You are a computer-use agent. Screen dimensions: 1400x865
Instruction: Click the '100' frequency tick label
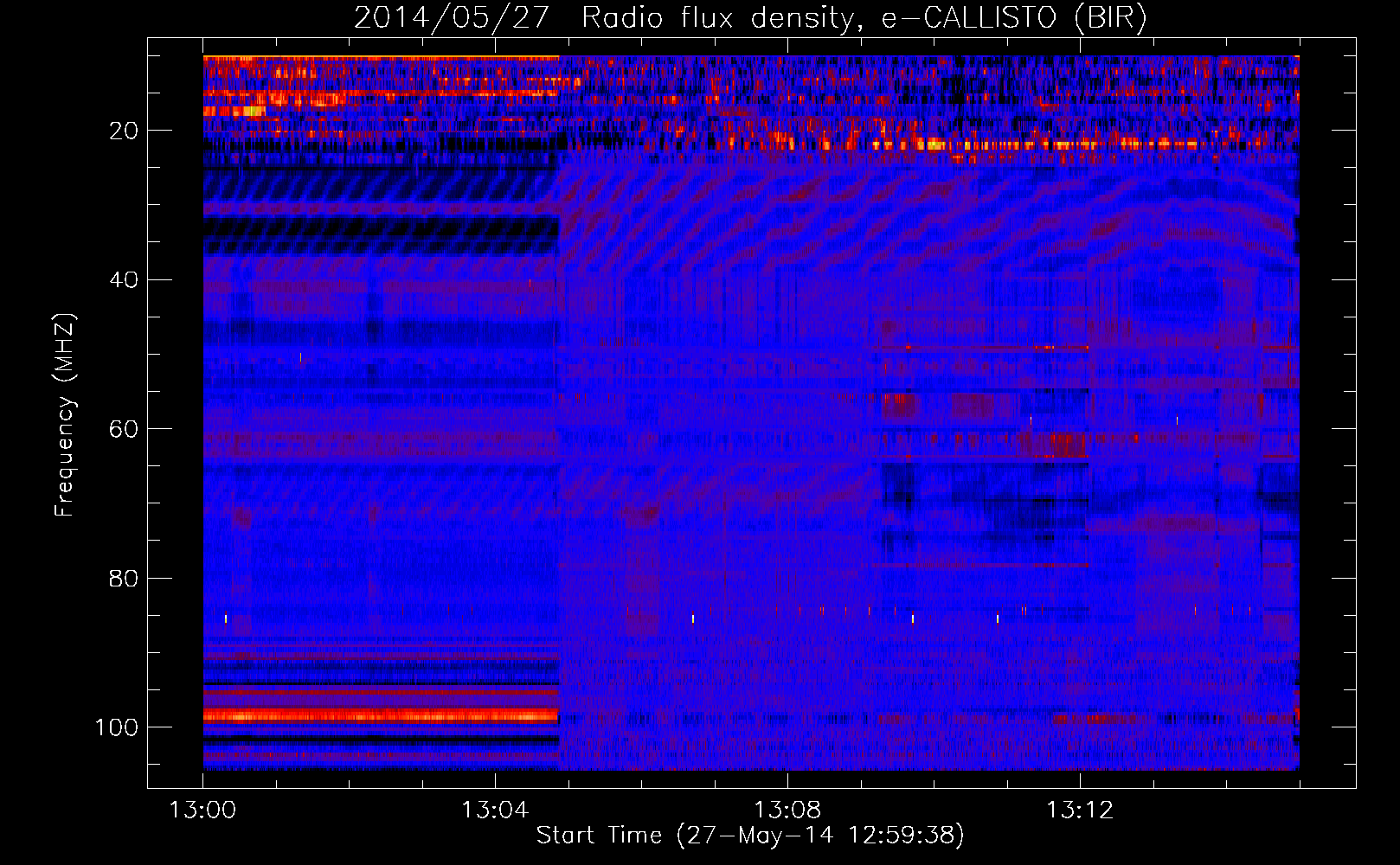117,727
